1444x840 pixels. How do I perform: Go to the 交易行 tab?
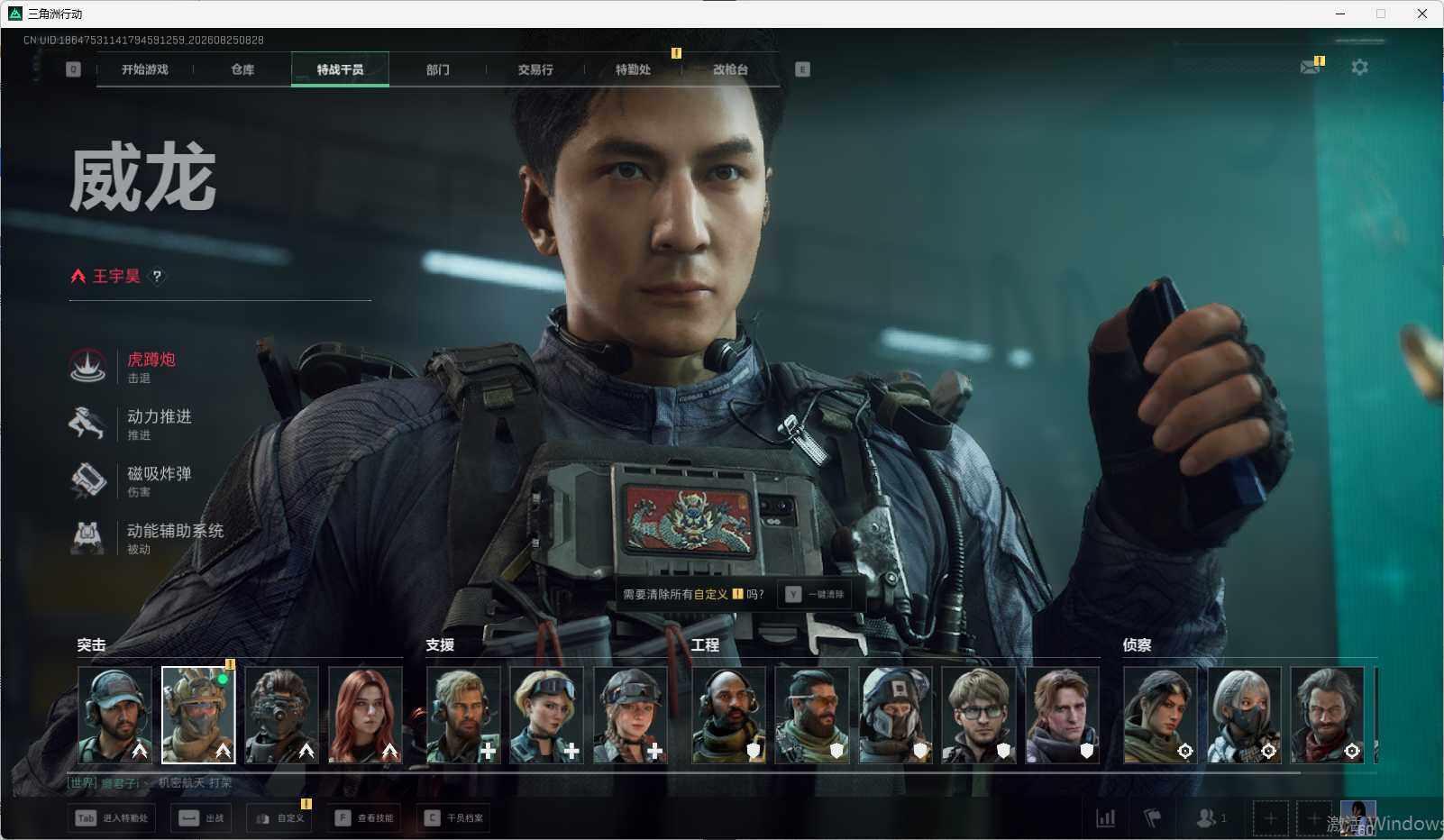point(535,69)
